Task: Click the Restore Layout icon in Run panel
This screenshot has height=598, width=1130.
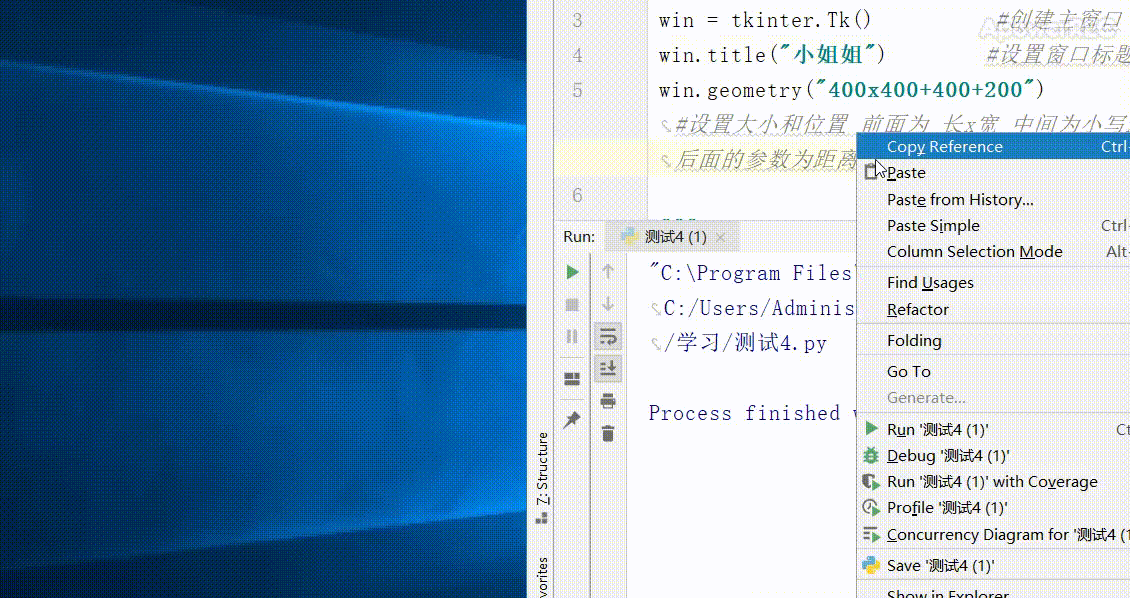Action: point(572,379)
